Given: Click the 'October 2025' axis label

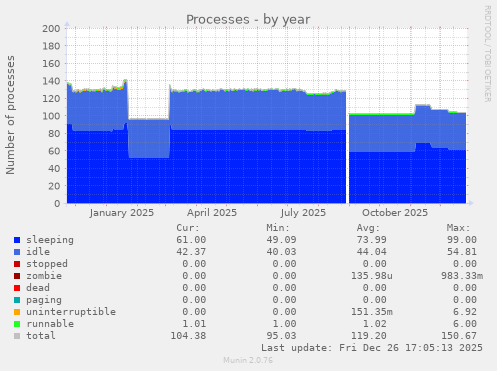Looking at the screenshot, I should click(x=395, y=213).
